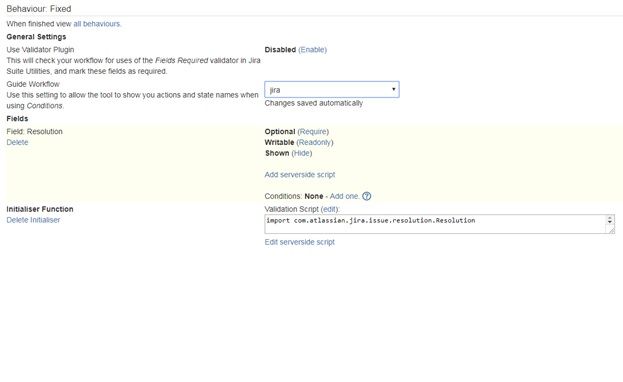Screen dimensions: 623x382
Task: Click the 'Guide Workflow' label
Action: click(x=33, y=84)
